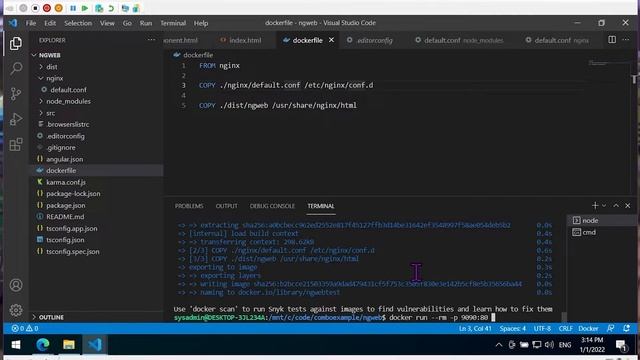
Task: Click the volume icon in system tray
Action: (x=549, y=345)
